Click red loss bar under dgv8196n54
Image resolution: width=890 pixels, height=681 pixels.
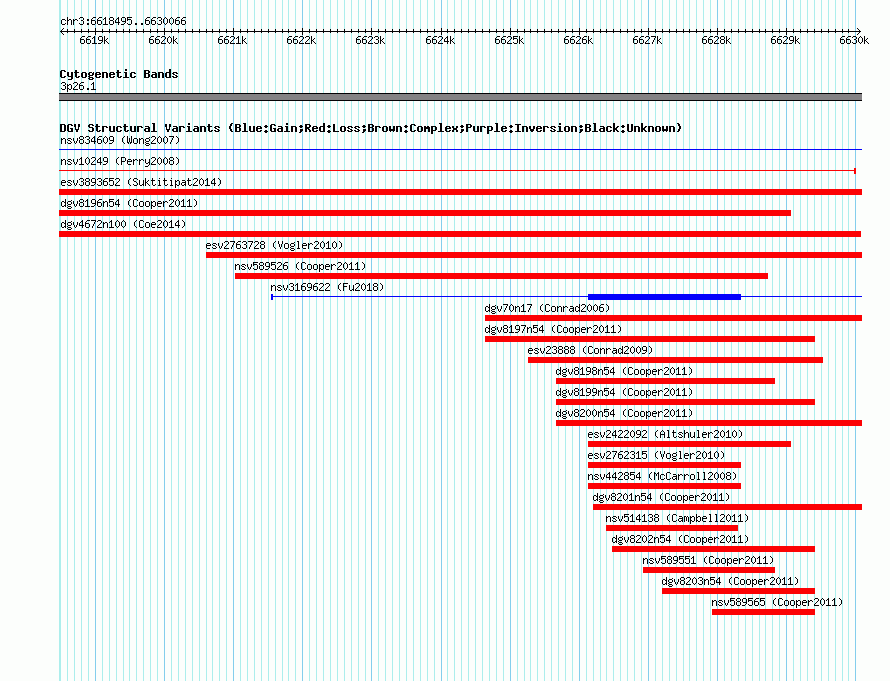pos(425,213)
